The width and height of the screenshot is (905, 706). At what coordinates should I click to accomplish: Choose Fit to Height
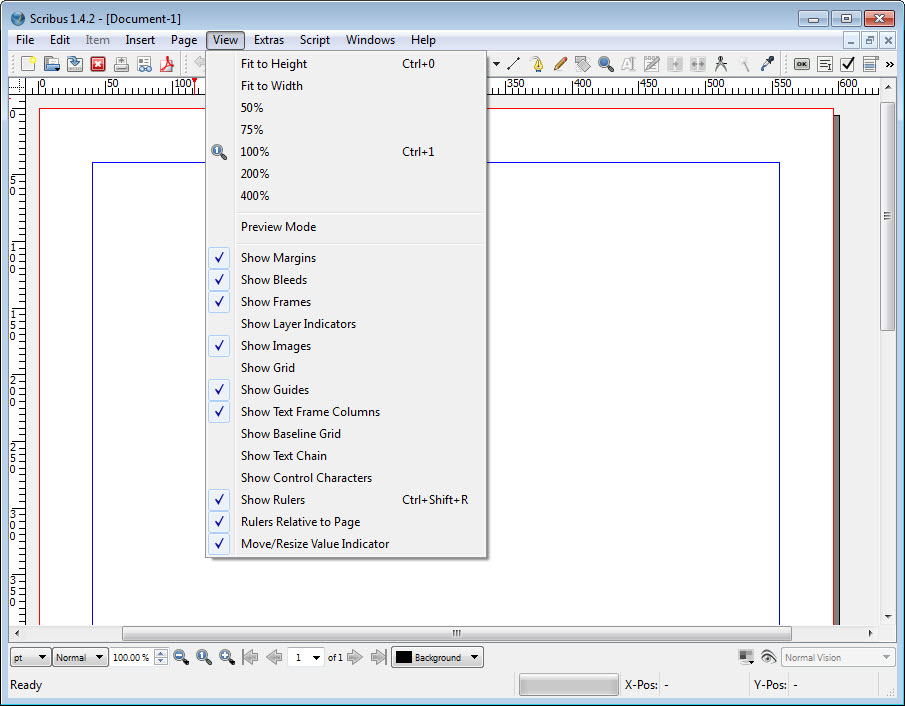[x=346, y=63]
